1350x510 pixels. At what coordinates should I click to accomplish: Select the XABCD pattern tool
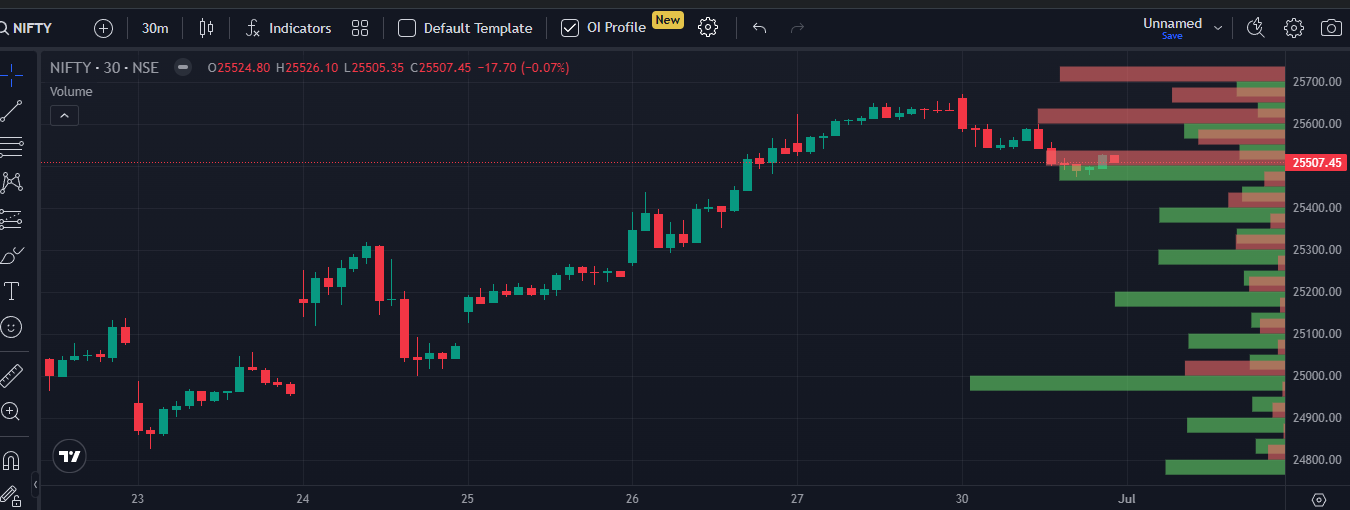click(x=12, y=182)
